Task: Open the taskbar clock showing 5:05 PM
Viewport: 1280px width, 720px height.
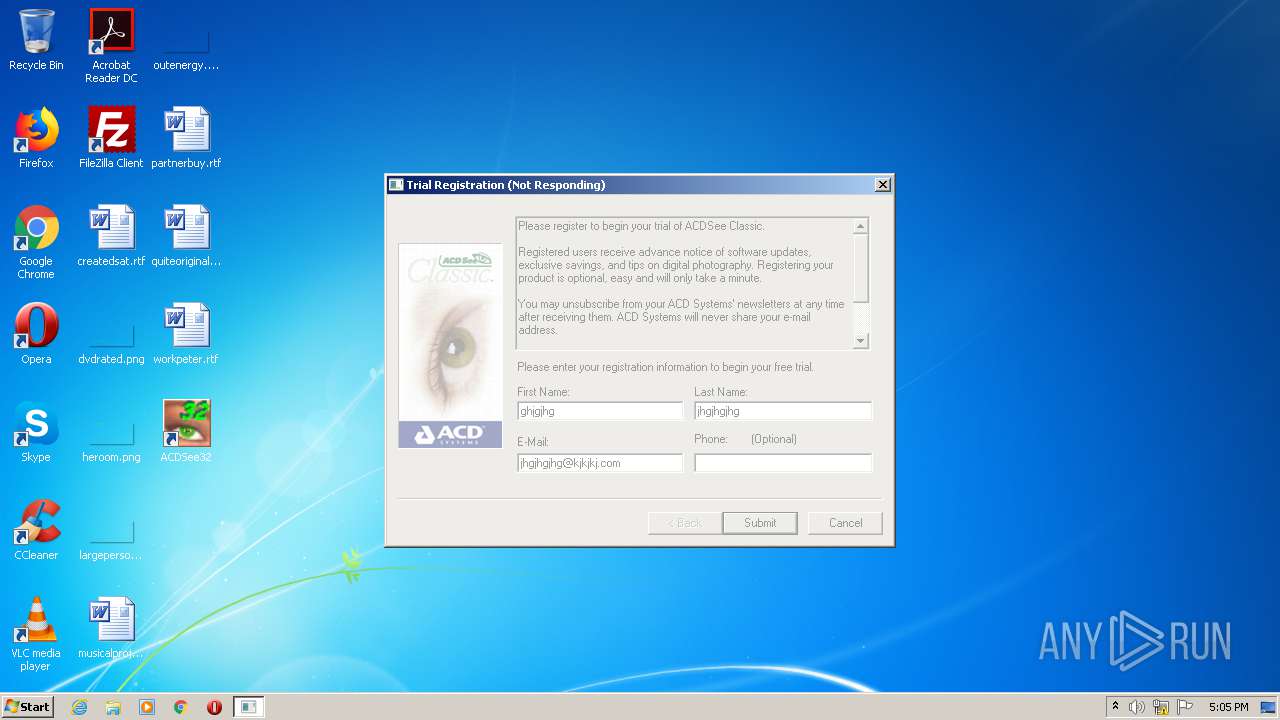Action: (x=1228, y=707)
